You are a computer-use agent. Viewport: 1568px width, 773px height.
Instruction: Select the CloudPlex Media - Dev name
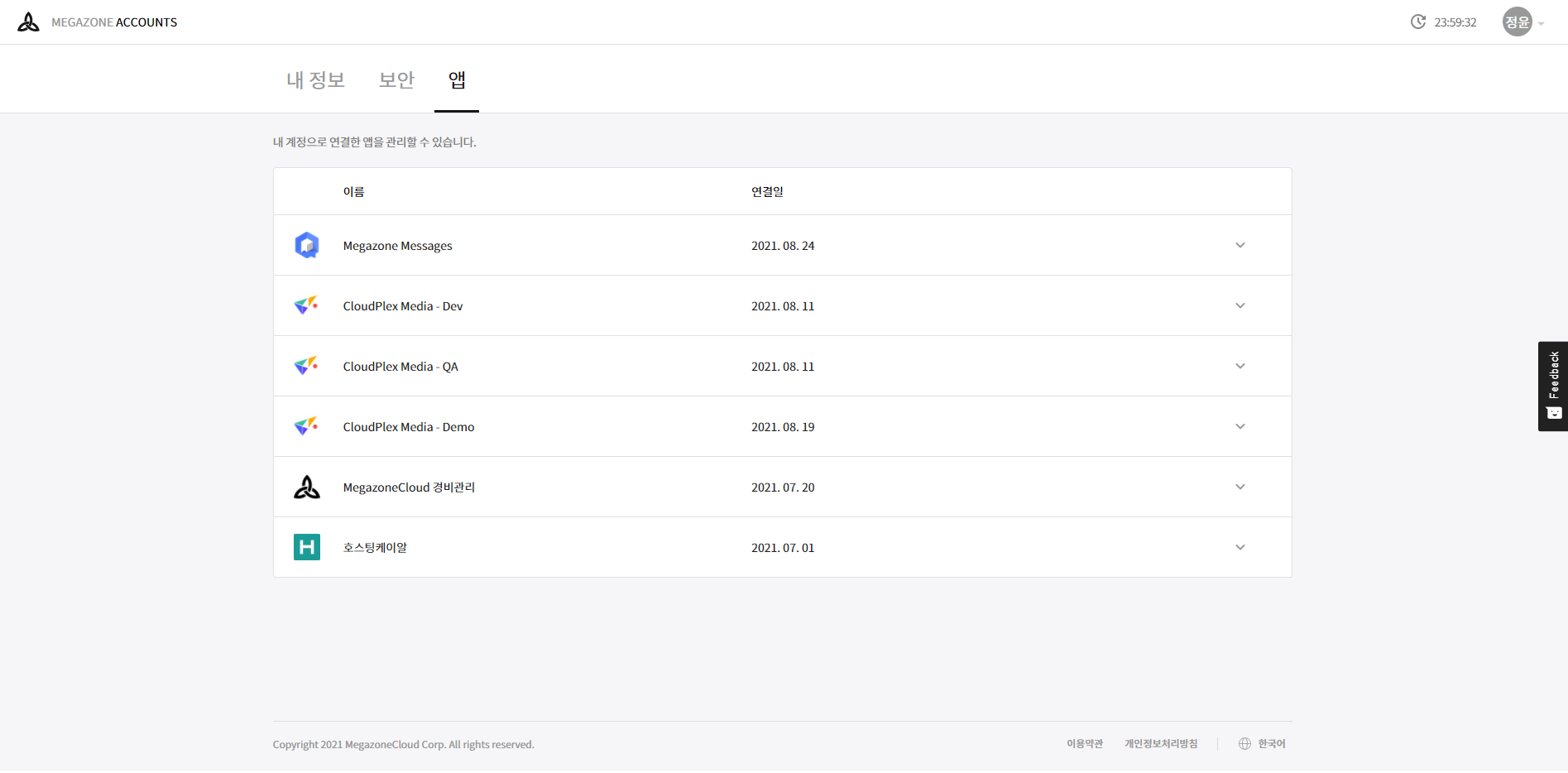click(403, 306)
